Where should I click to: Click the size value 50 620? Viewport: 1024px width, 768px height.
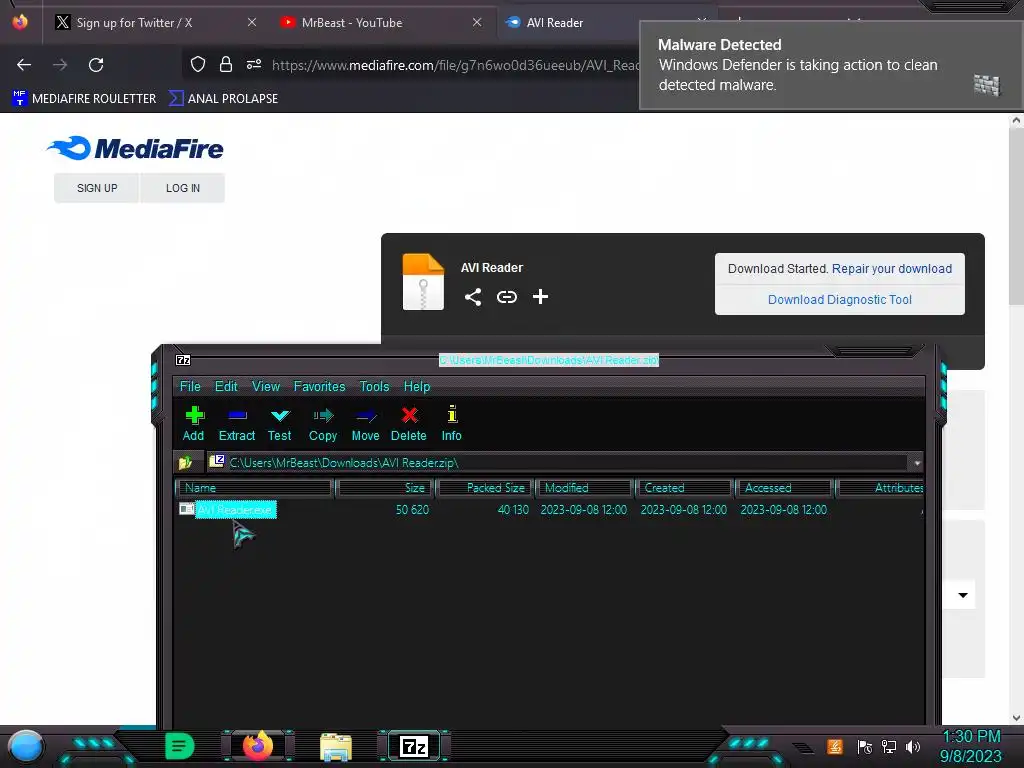tap(412, 510)
